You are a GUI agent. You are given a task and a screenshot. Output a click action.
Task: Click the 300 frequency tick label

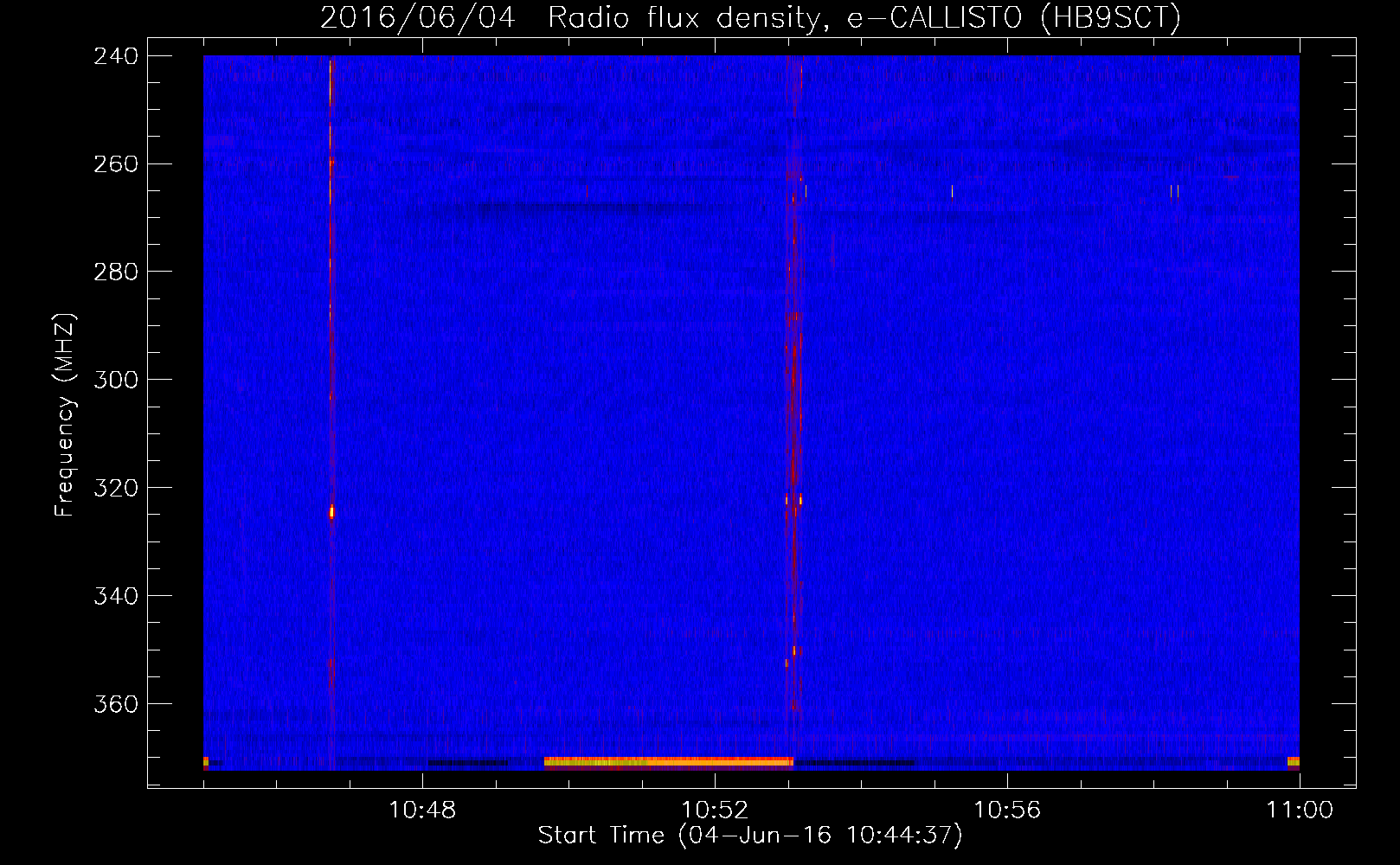pos(116,381)
